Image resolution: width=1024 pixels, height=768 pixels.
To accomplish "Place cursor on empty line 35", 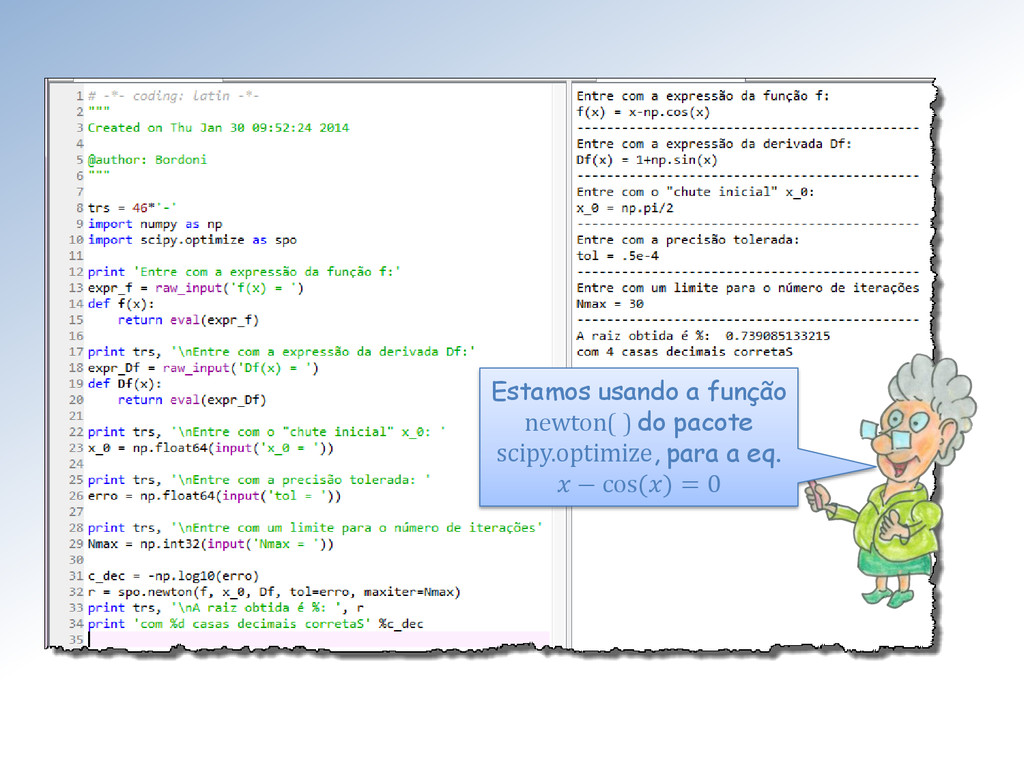I will point(319,639).
